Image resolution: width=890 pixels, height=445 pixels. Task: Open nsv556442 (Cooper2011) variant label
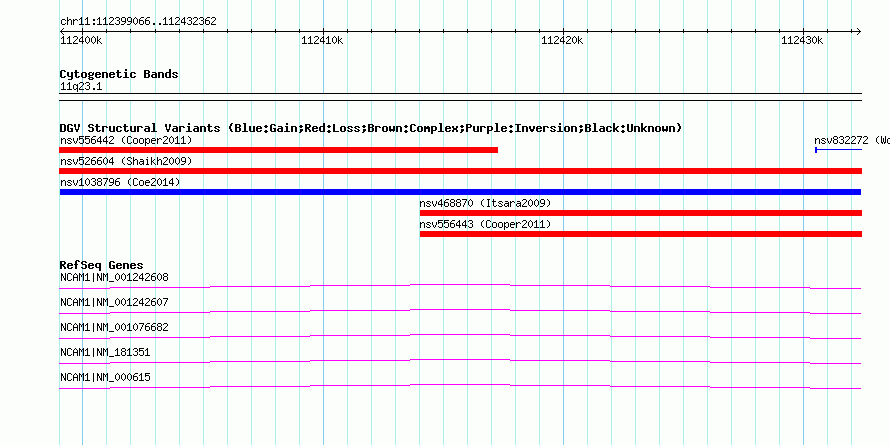(x=126, y=140)
